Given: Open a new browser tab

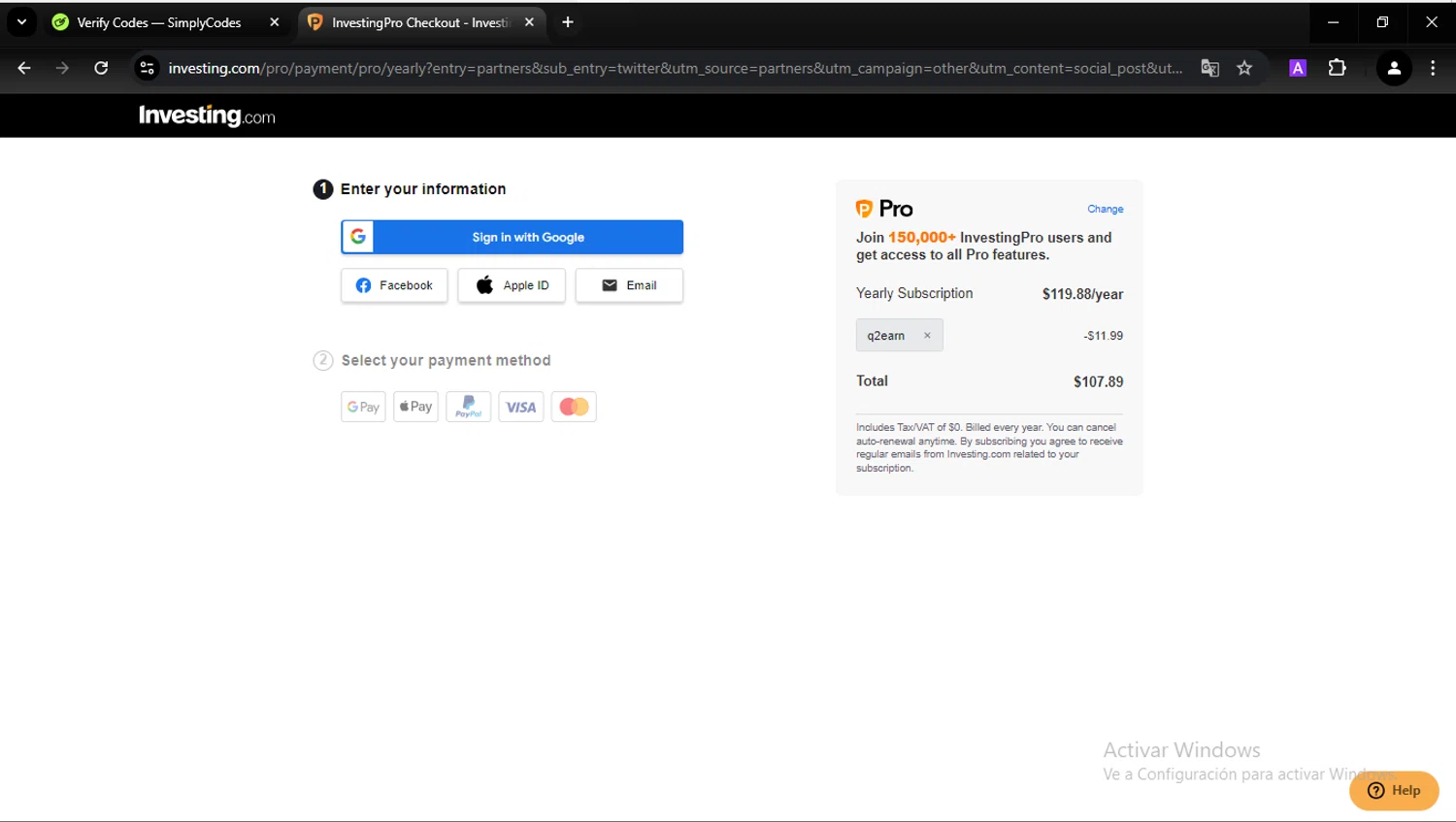Looking at the screenshot, I should tap(568, 22).
